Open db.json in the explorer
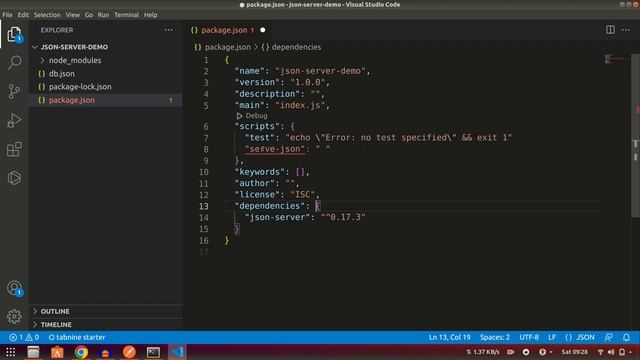This screenshot has height=360, width=640. click(x=61, y=74)
